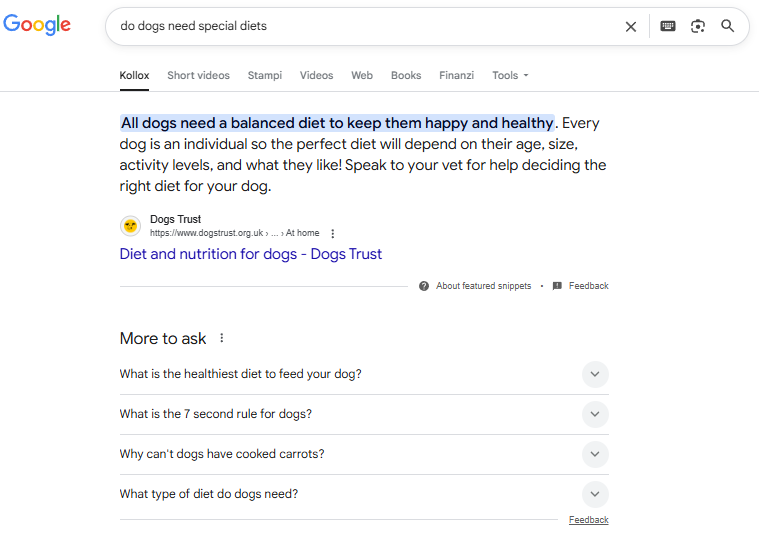Search by image with the camera icon
This screenshot has height=543, width=759.
(698, 26)
